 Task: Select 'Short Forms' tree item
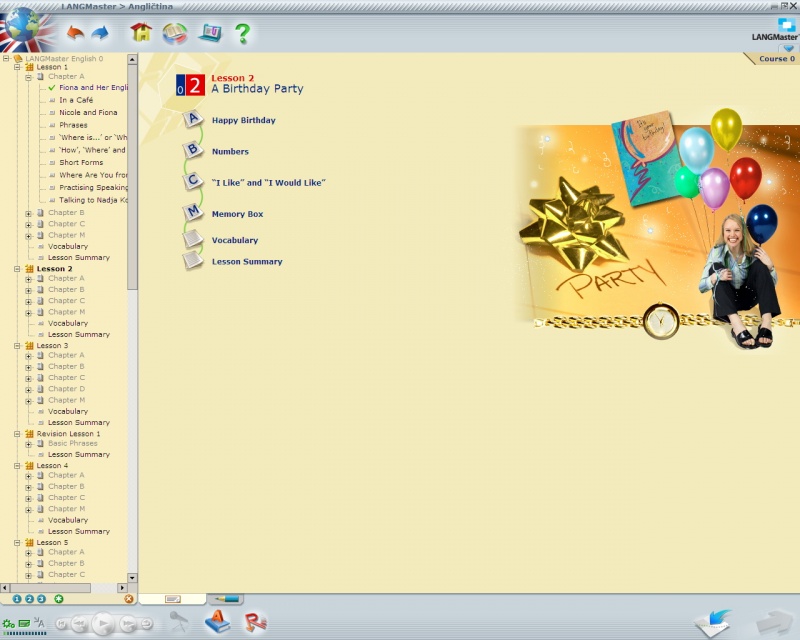tap(81, 162)
